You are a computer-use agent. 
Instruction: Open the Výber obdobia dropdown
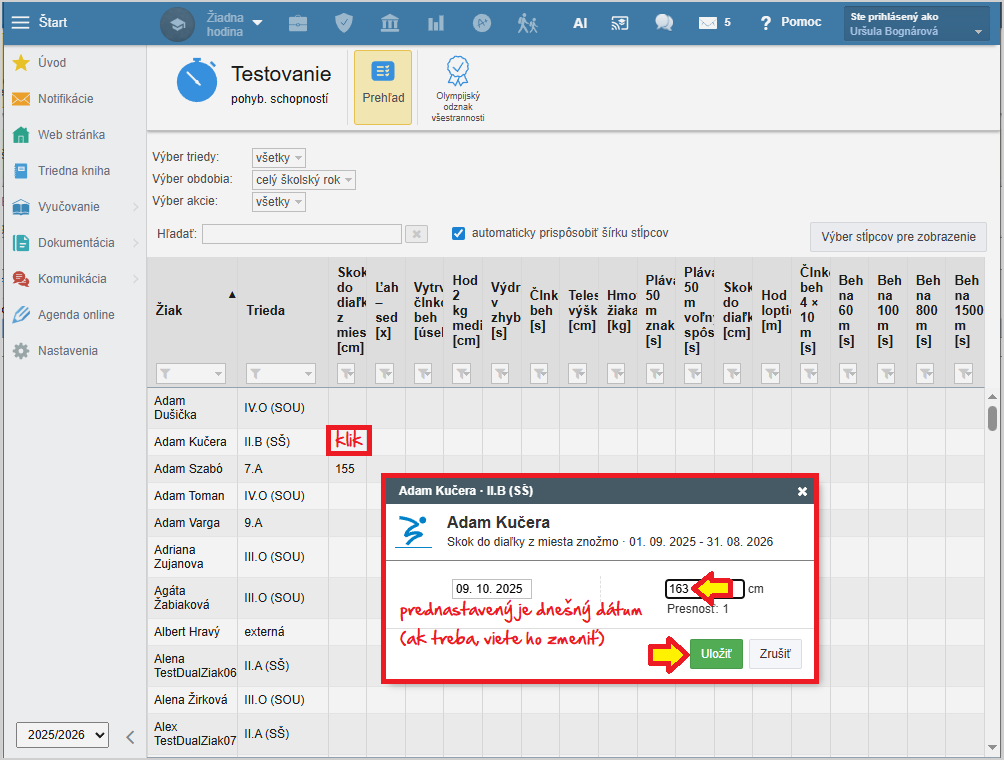click(304, 180)
